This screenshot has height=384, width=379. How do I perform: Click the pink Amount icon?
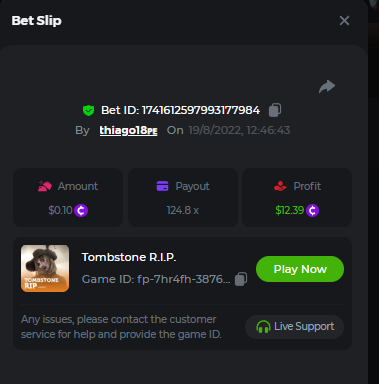[45, 186]
